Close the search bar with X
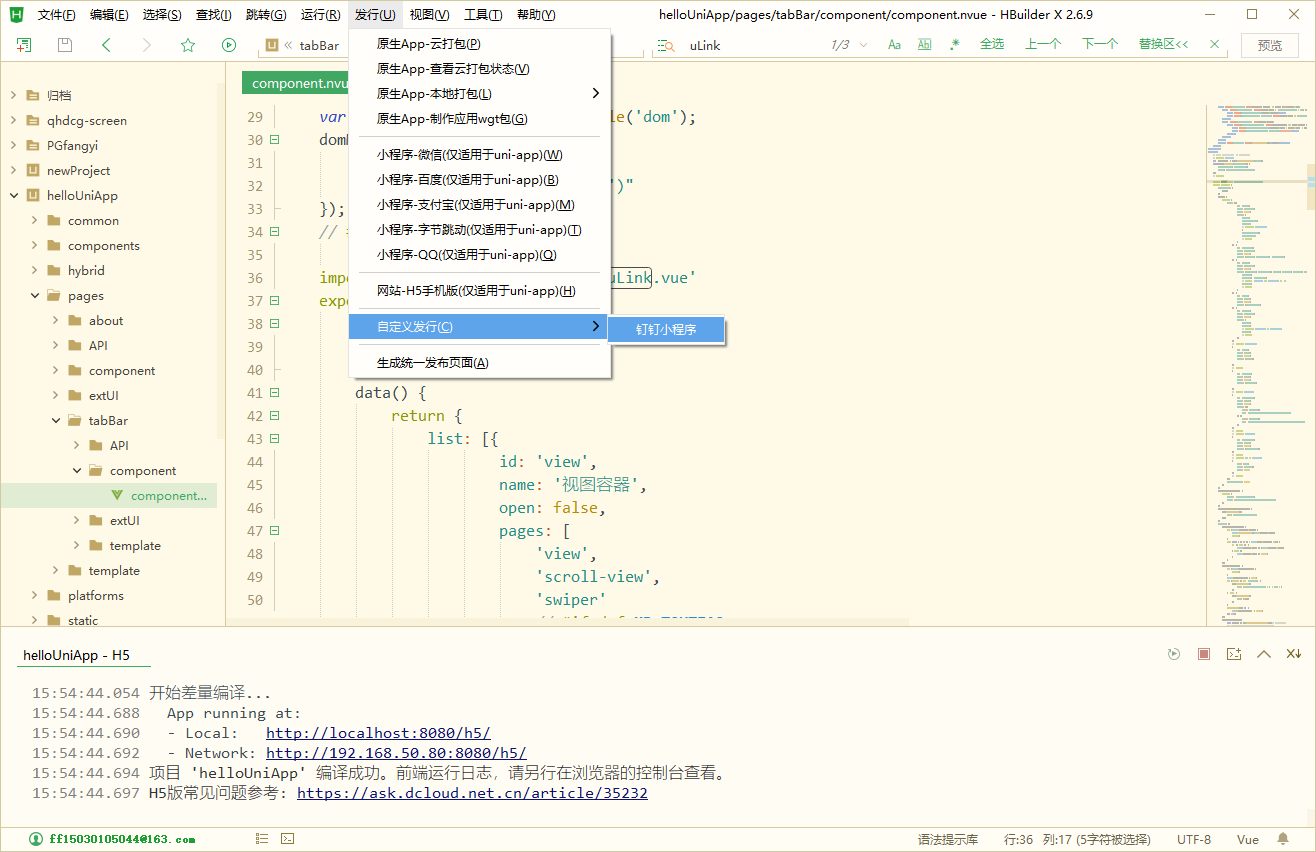 [1215, 45]
